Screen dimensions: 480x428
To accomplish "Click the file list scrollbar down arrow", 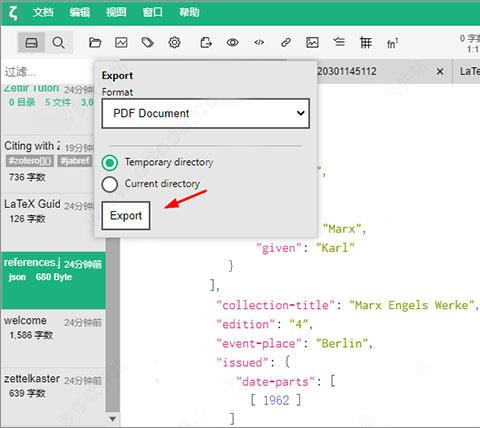I will click(113, 419).
